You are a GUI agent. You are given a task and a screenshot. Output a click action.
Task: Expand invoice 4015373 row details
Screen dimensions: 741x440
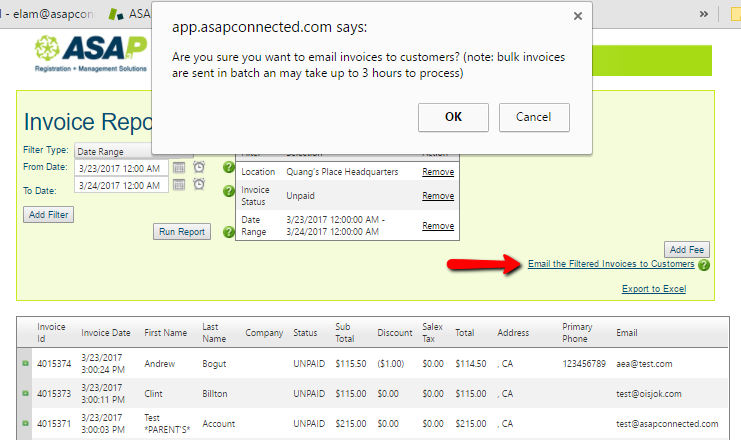pyautogui.click(x=25, y=393)
